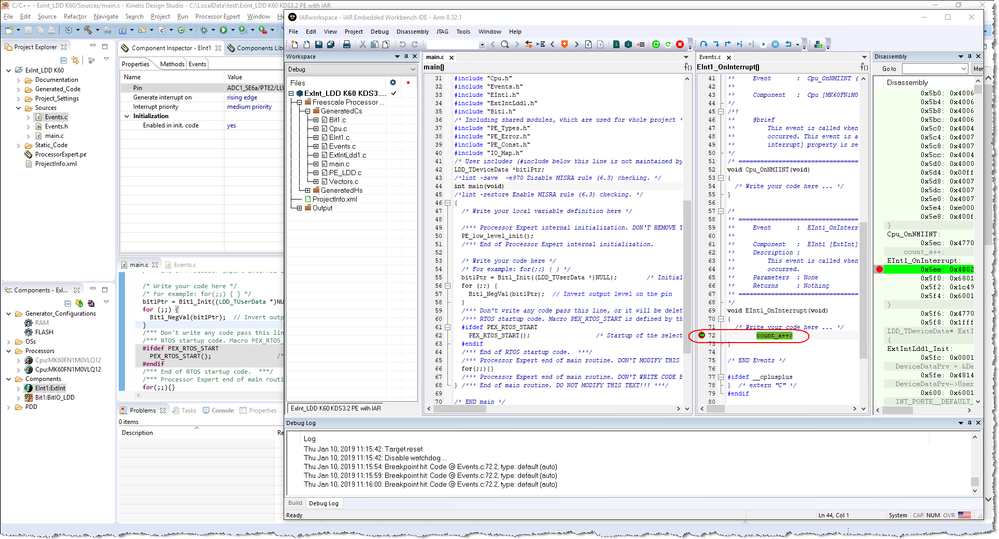Screen dimensions: 999x539
Task: Select the Console tab in Kinetis
Action: (218, 410)
